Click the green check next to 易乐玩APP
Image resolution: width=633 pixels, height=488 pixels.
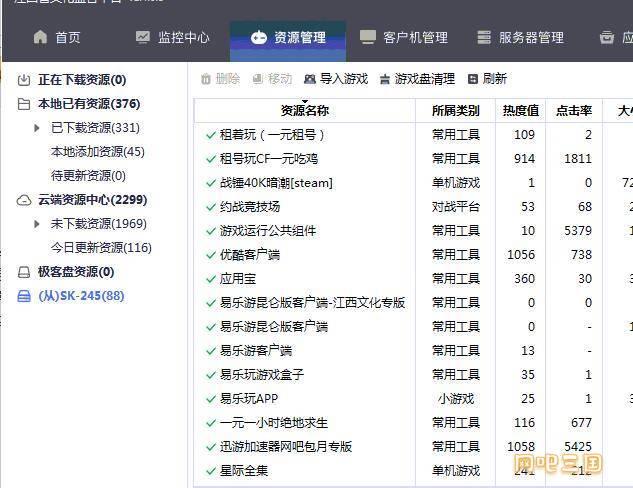211,399
